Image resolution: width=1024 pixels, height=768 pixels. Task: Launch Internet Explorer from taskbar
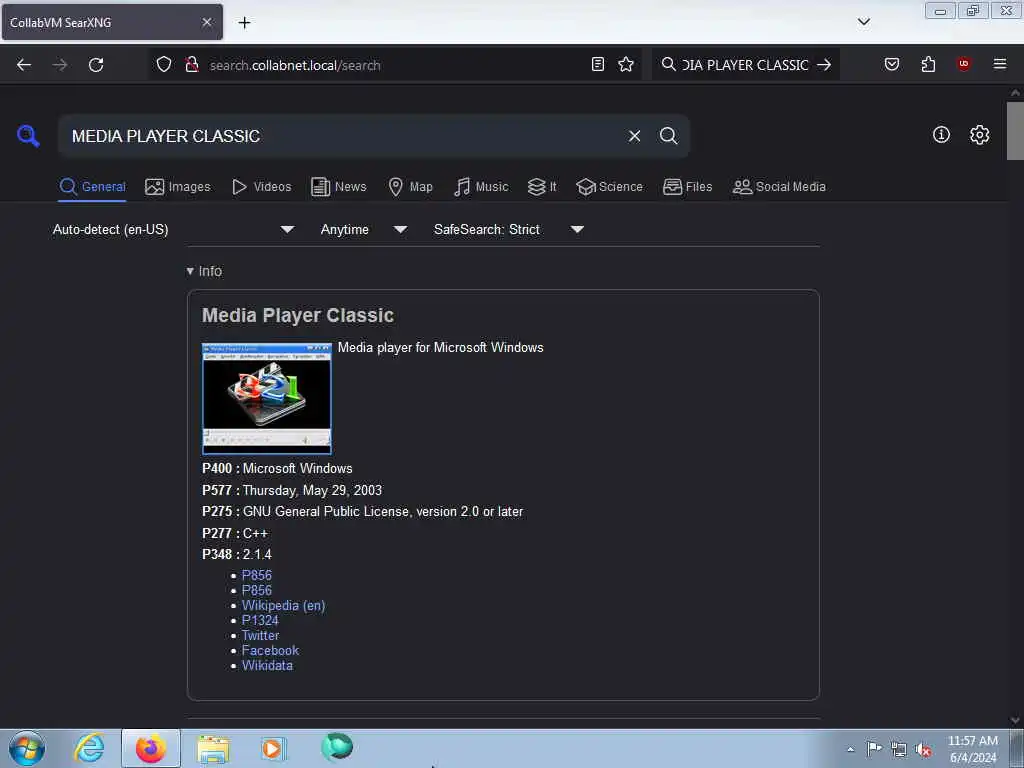click(x=88, y=748)
